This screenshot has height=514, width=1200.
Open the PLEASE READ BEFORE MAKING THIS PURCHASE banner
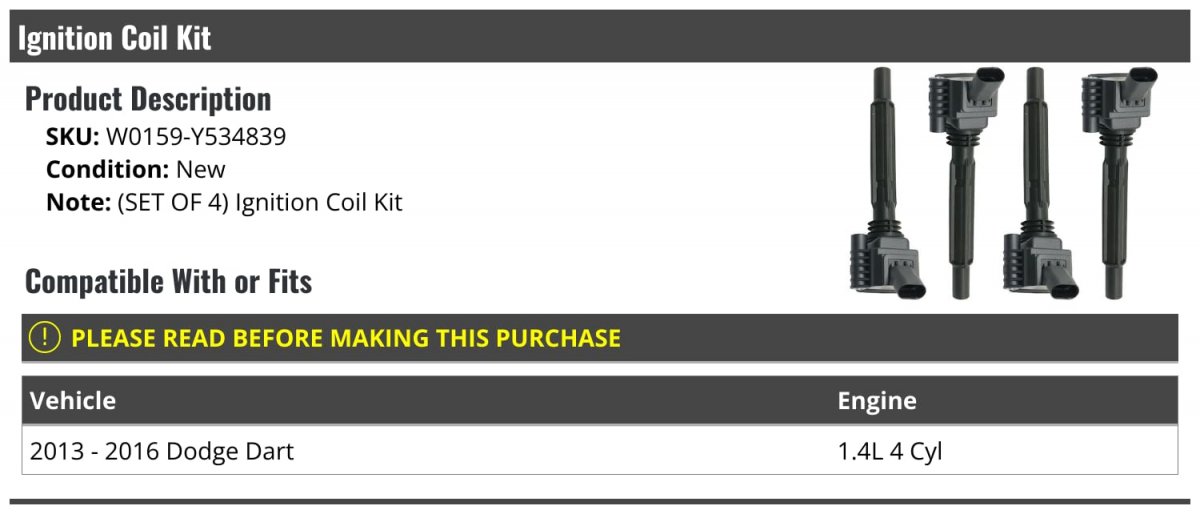click(600, 338)
